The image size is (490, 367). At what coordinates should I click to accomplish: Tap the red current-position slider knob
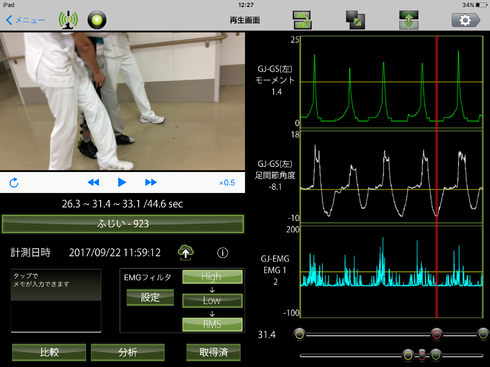pos(436,334)
